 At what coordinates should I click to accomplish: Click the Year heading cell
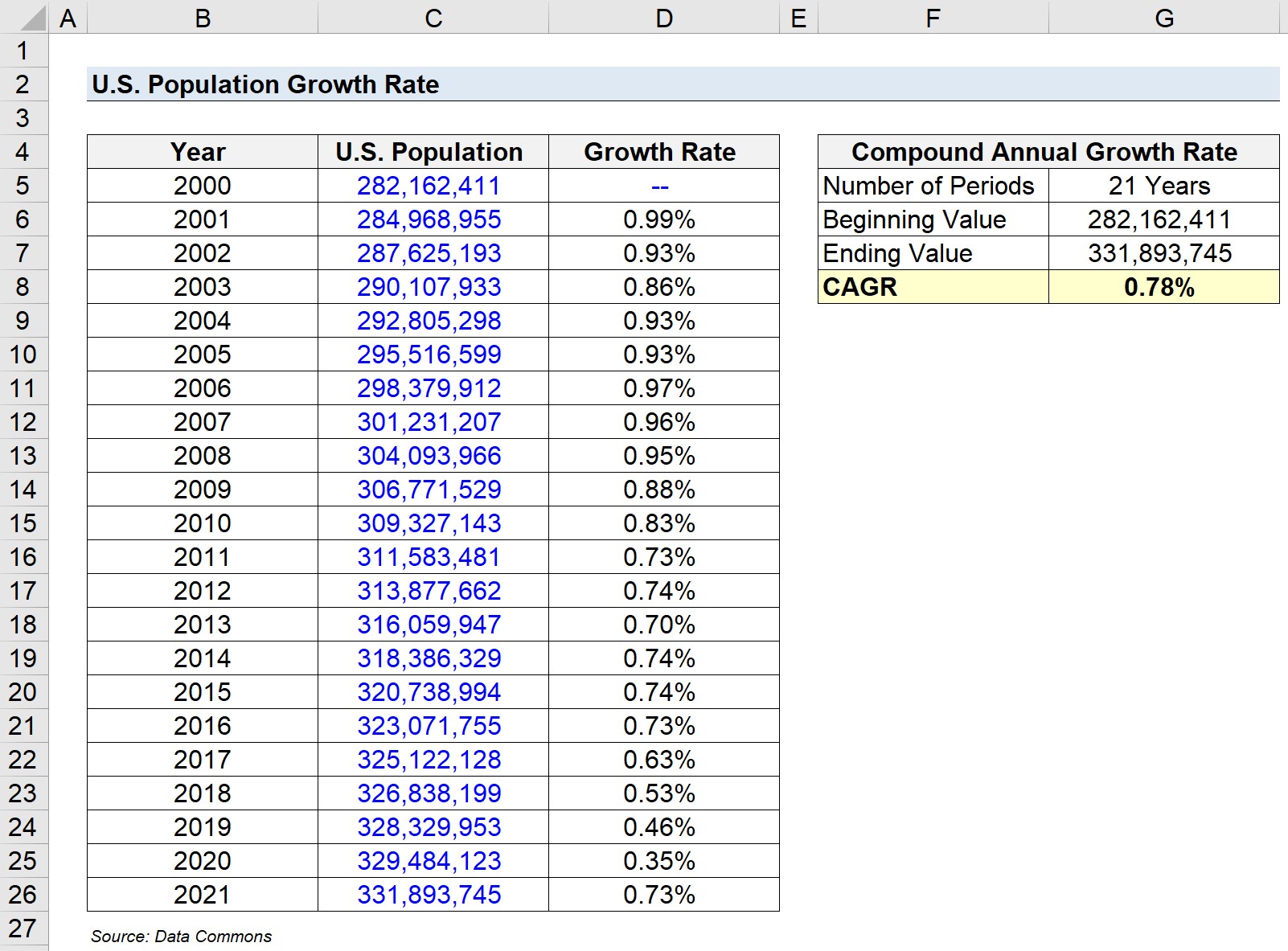[x=203, y=152]
